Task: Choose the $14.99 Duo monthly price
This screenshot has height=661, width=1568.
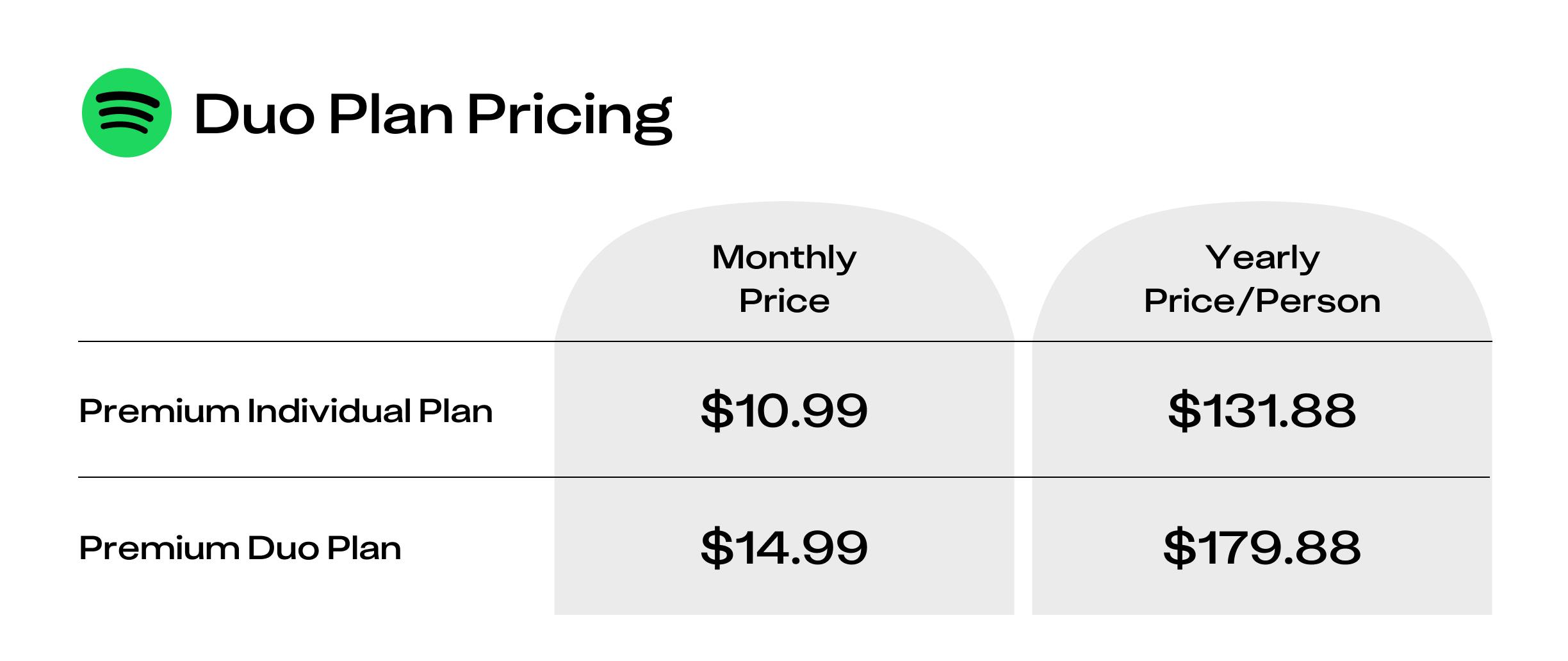Action: point(784,548)
